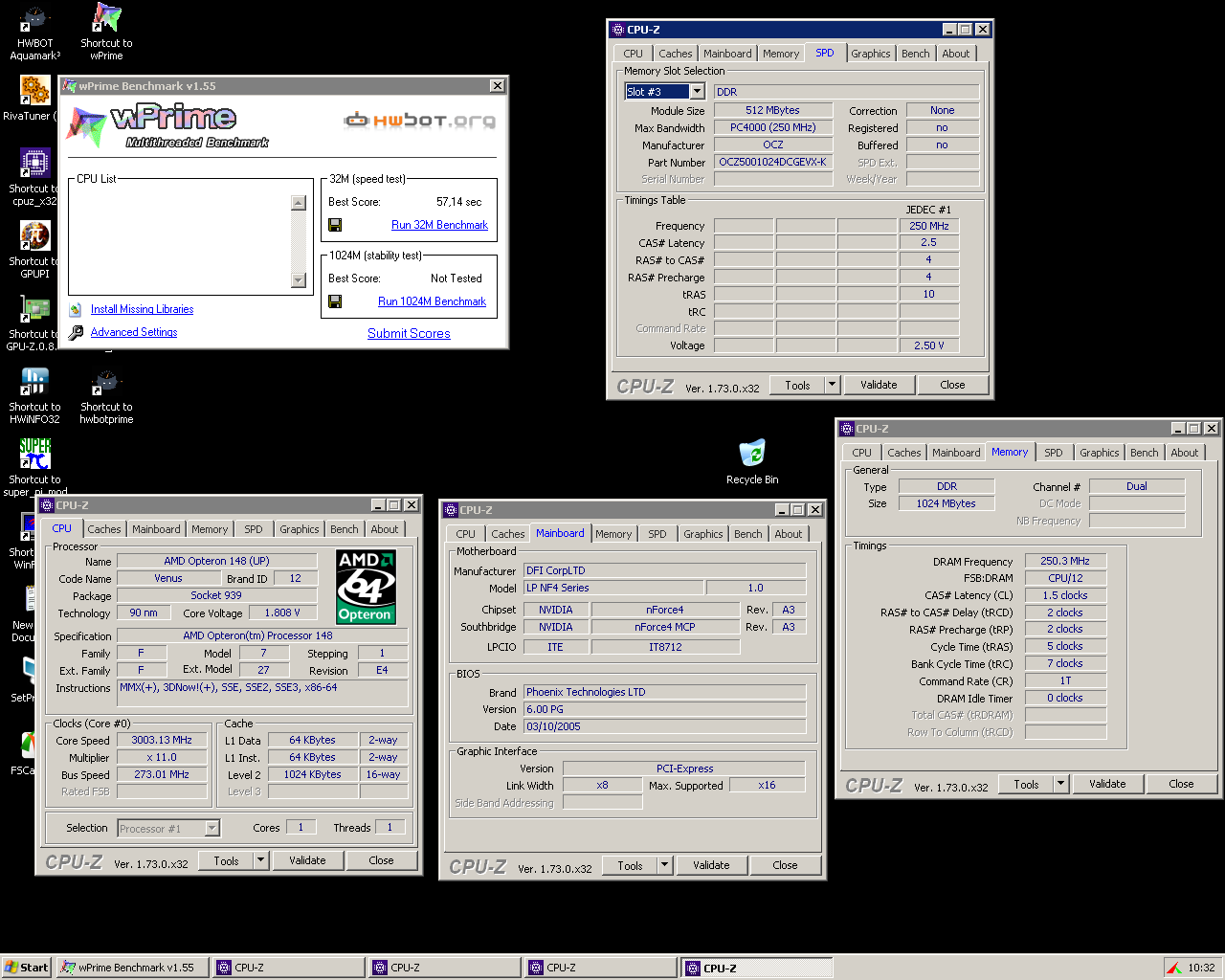This screenshot has height=980, width=1225.
Task: Click the AMD 64 Opteron logo
Action: coord(367,587)
